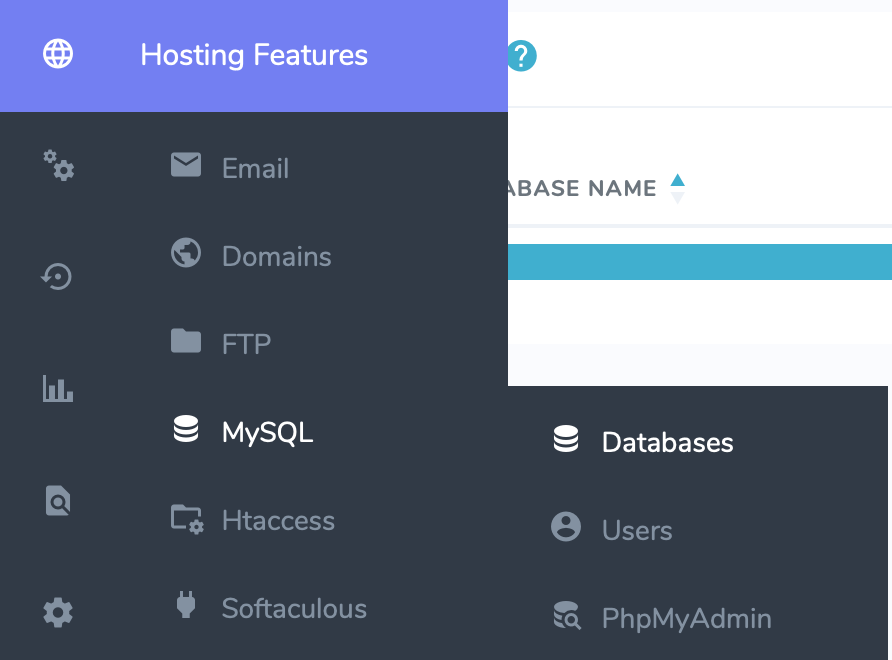The height and width of the screenshot is (660, 892).
Task: Click the Databases stack icon in submenu
Action: pyautogui.click(x=566, y=438)
